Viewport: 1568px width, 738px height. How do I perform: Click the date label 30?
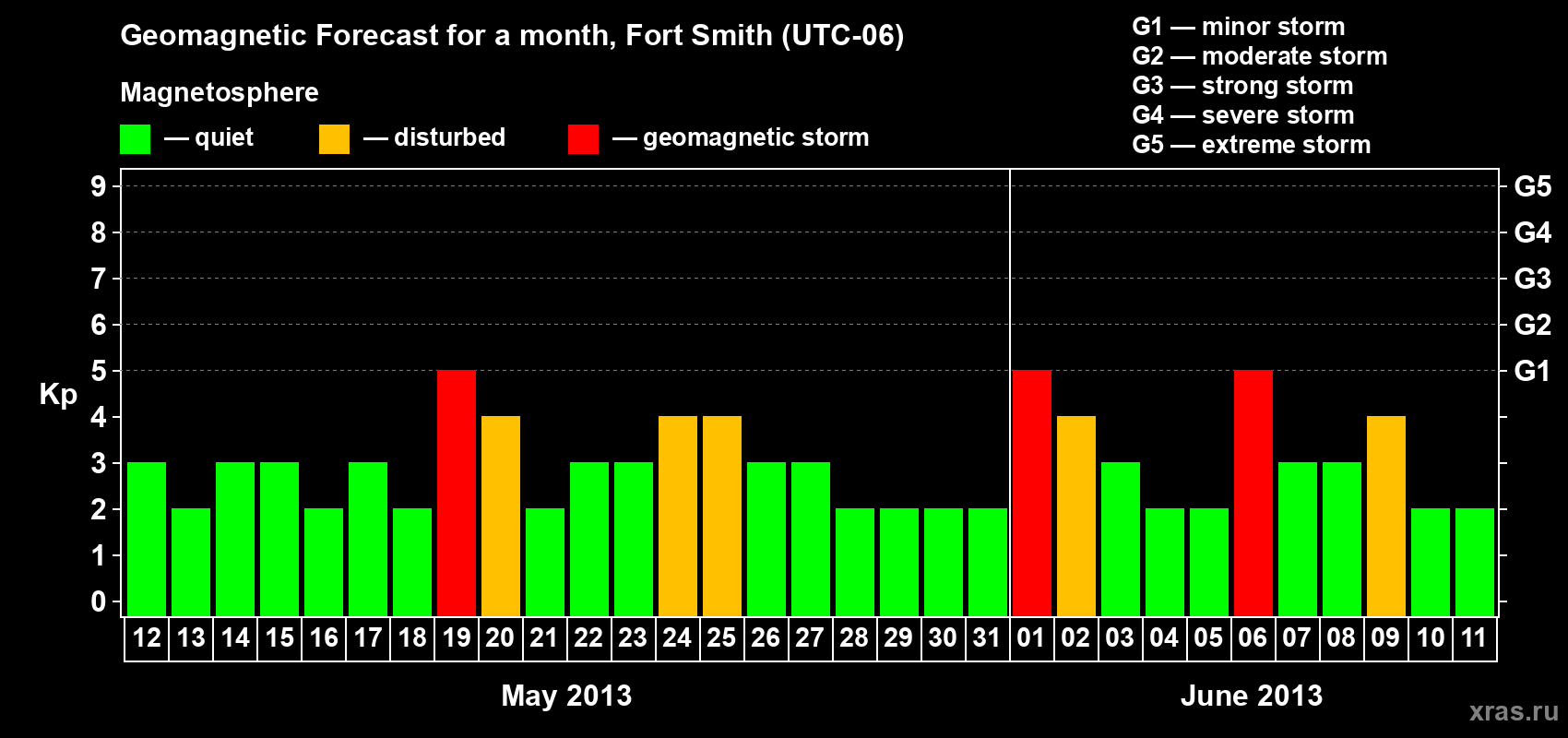click(x=943, y=638)
